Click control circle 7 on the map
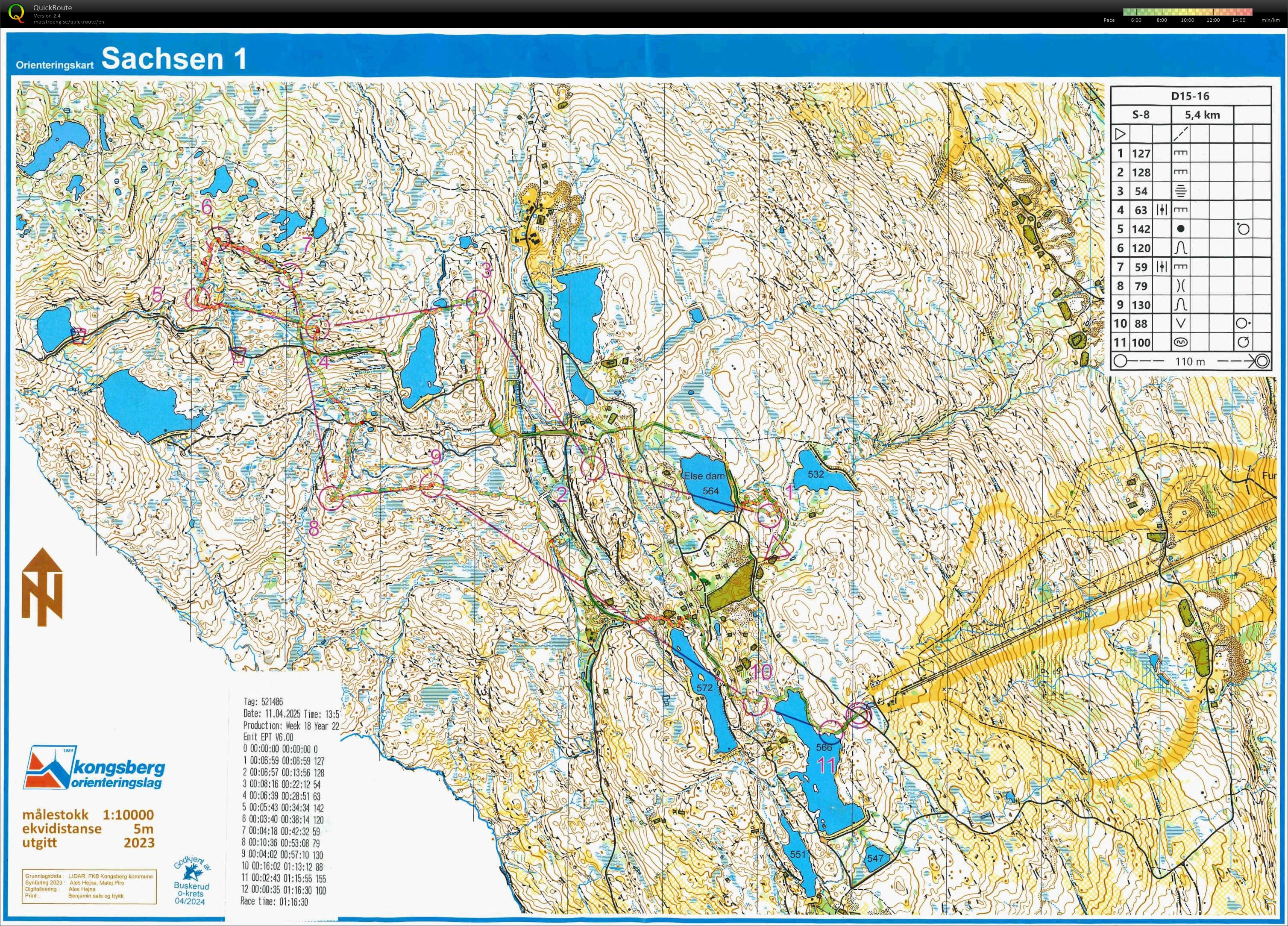1288x926 pixels. (x=289, y=275)
